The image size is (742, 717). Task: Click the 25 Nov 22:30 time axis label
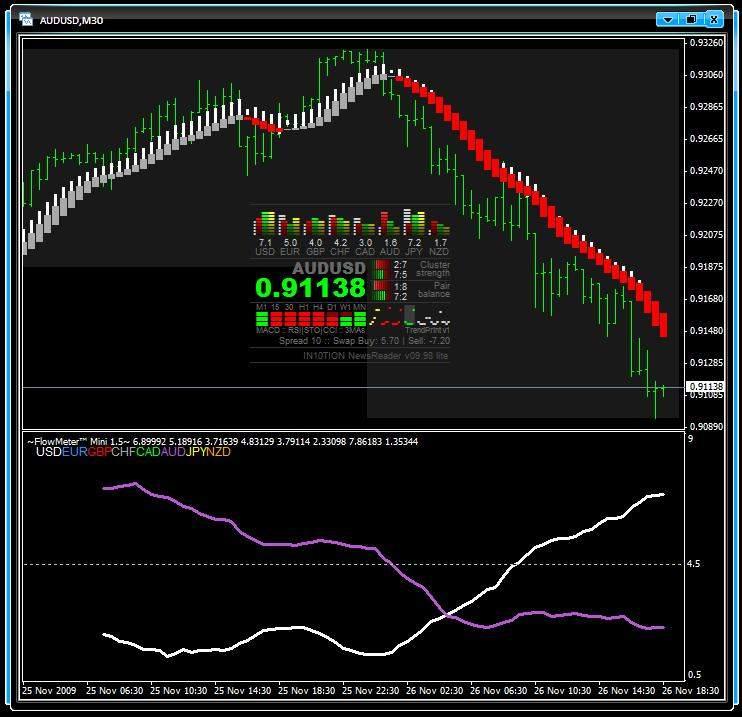371,690
